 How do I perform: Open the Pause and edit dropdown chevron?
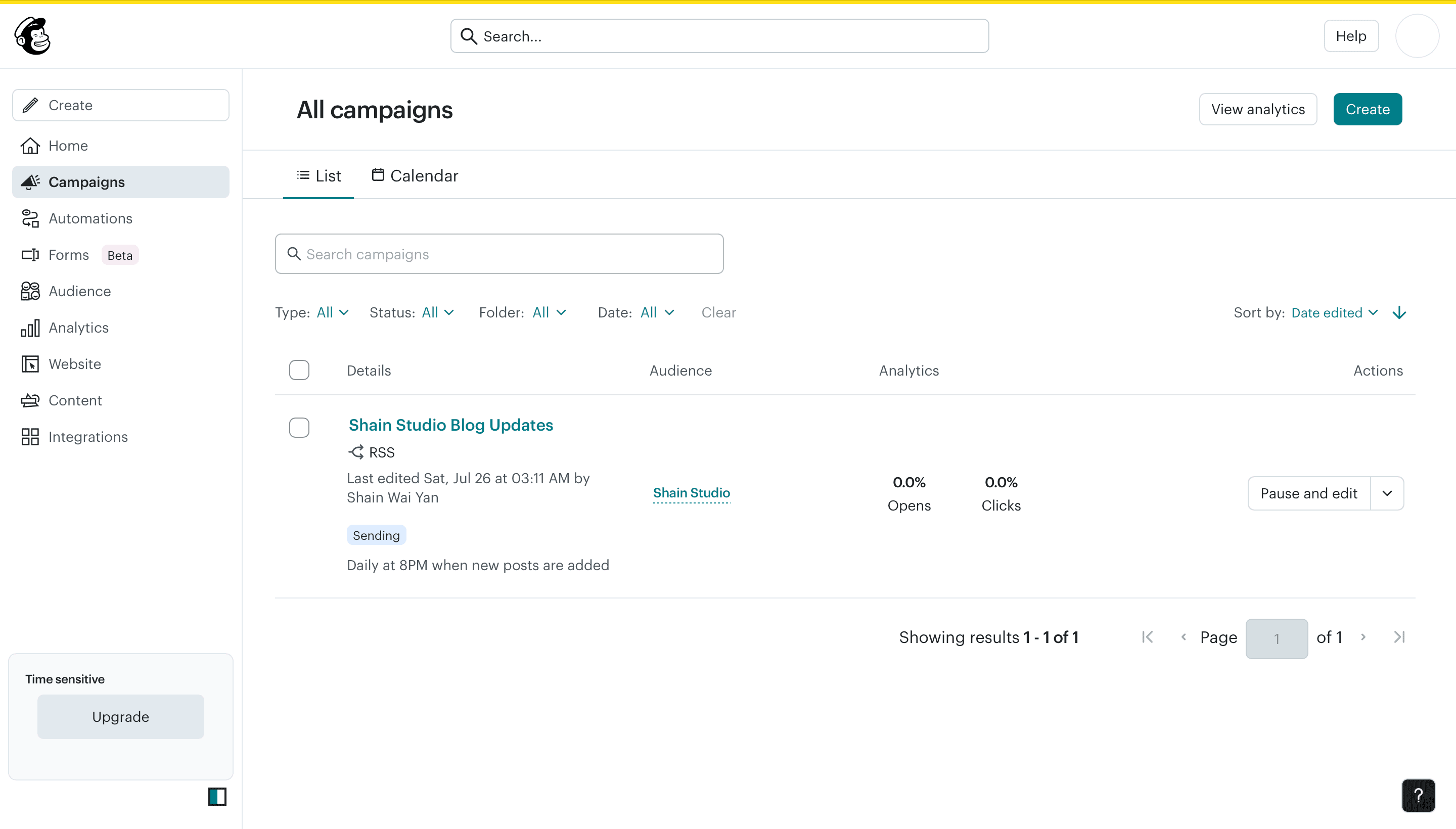tap(1387, 493)
